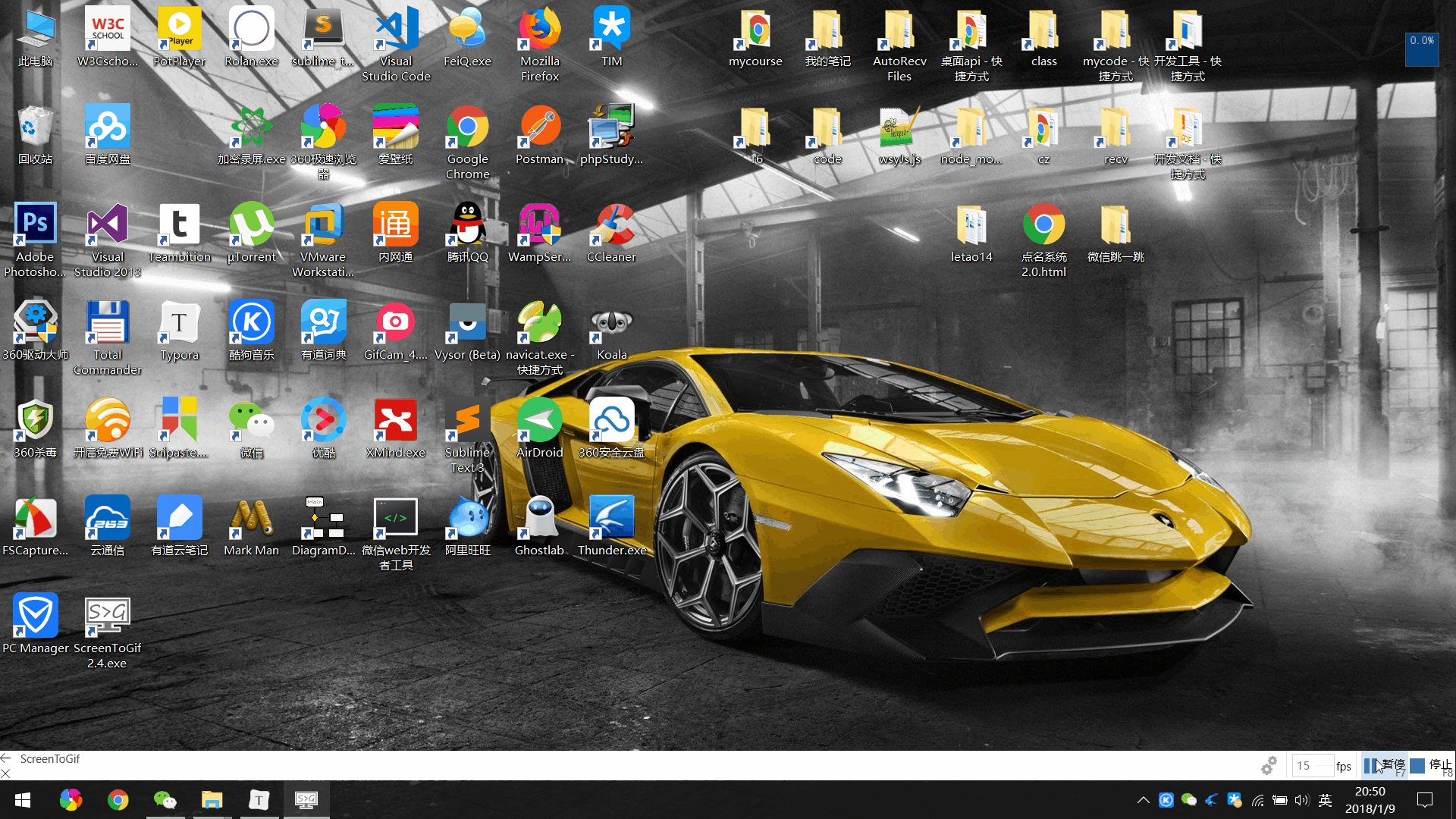Open the Windows notification action center
The width and height of the screenshot is (1456, 819).
click(1425, 800)
